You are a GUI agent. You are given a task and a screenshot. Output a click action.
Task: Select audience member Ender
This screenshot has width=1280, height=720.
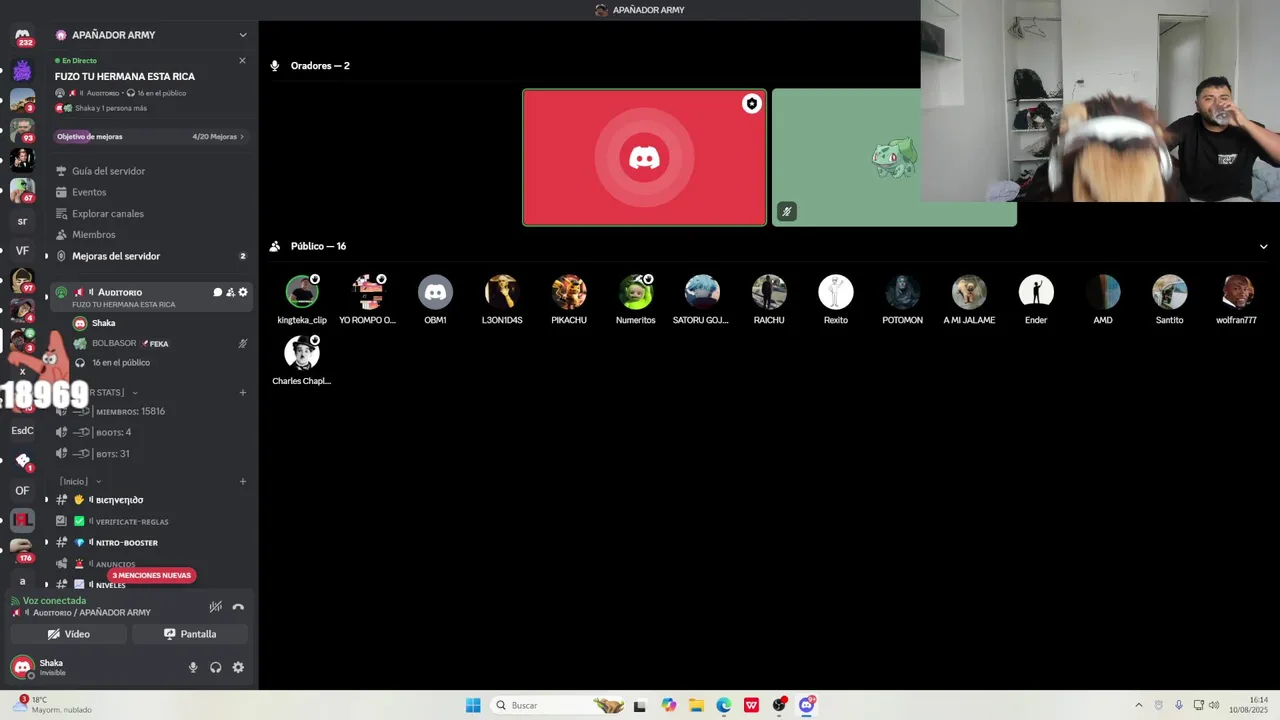[1036, 300]
